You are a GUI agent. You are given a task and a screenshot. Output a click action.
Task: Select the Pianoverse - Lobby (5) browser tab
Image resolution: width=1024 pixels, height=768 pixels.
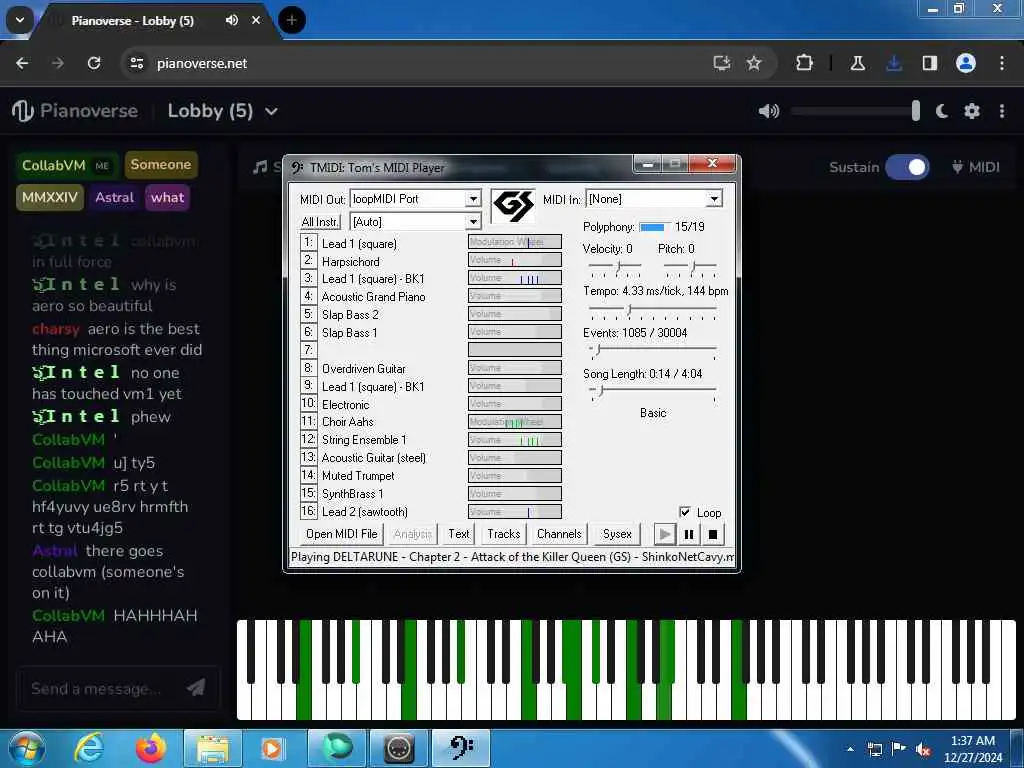click(x=157, y=21)
